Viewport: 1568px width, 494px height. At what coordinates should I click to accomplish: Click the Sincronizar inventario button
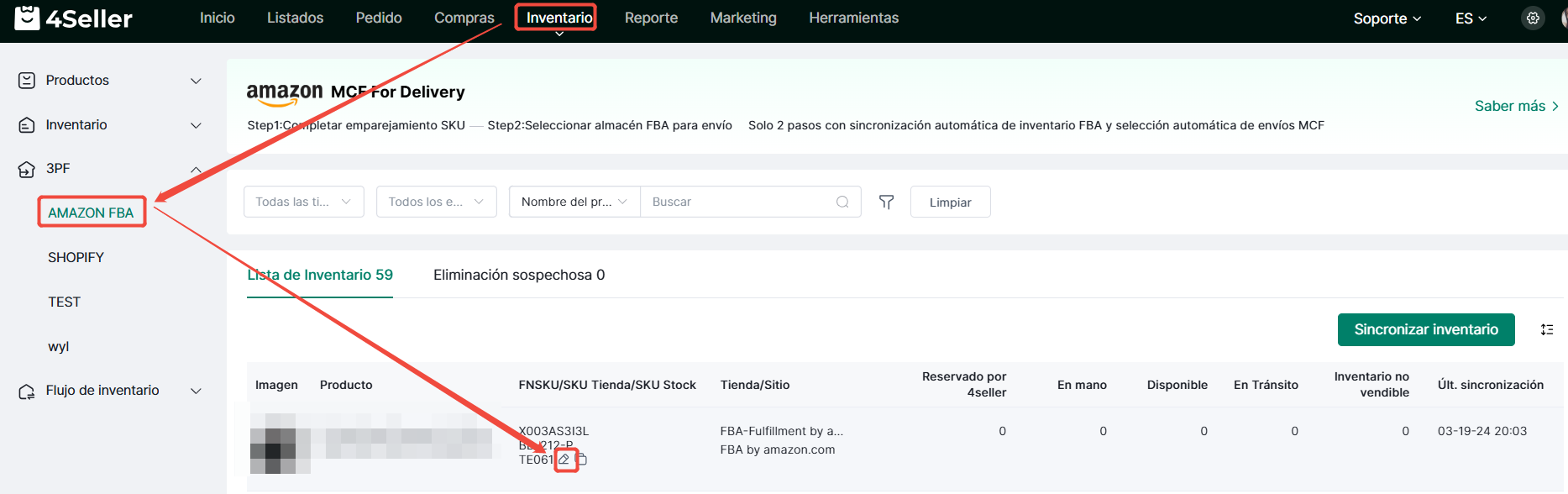[1426, 329]
